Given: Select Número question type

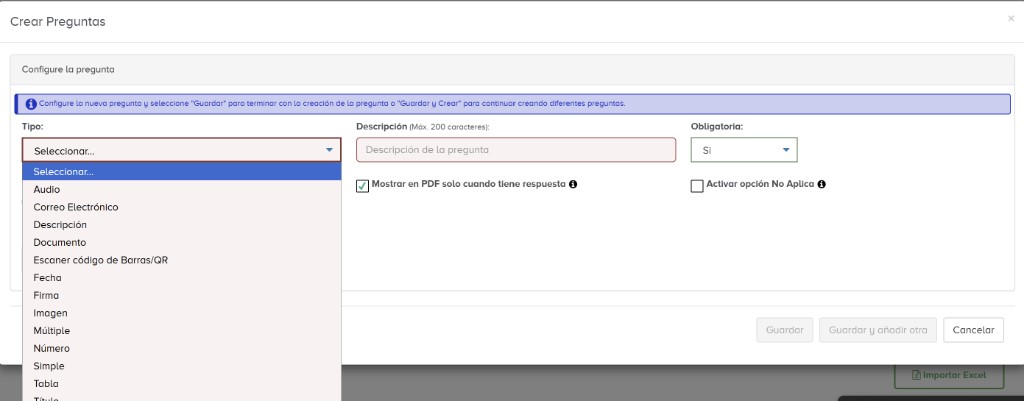Looking at the screenshot, I should (182, 348).
